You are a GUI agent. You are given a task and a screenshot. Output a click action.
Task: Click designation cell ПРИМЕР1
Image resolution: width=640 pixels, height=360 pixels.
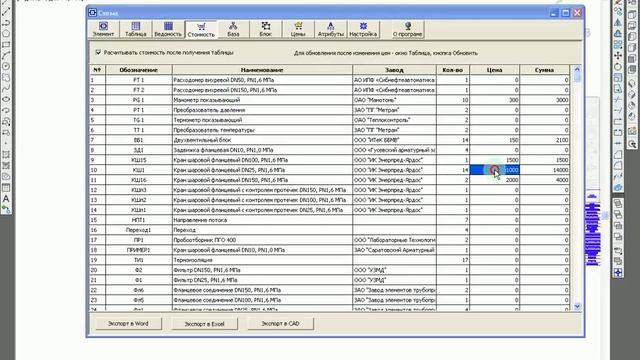[138, 250]
